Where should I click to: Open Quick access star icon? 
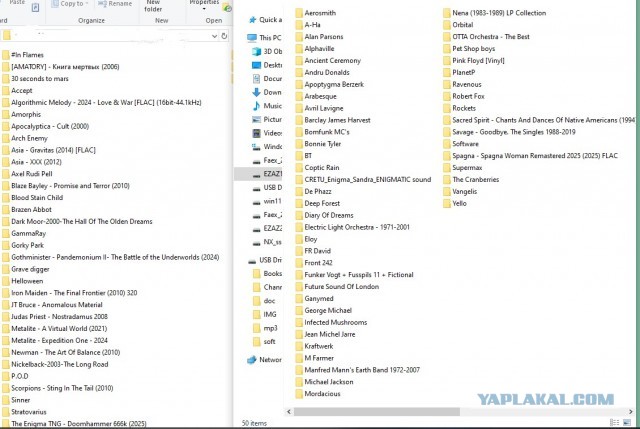(x=252, y=20)
